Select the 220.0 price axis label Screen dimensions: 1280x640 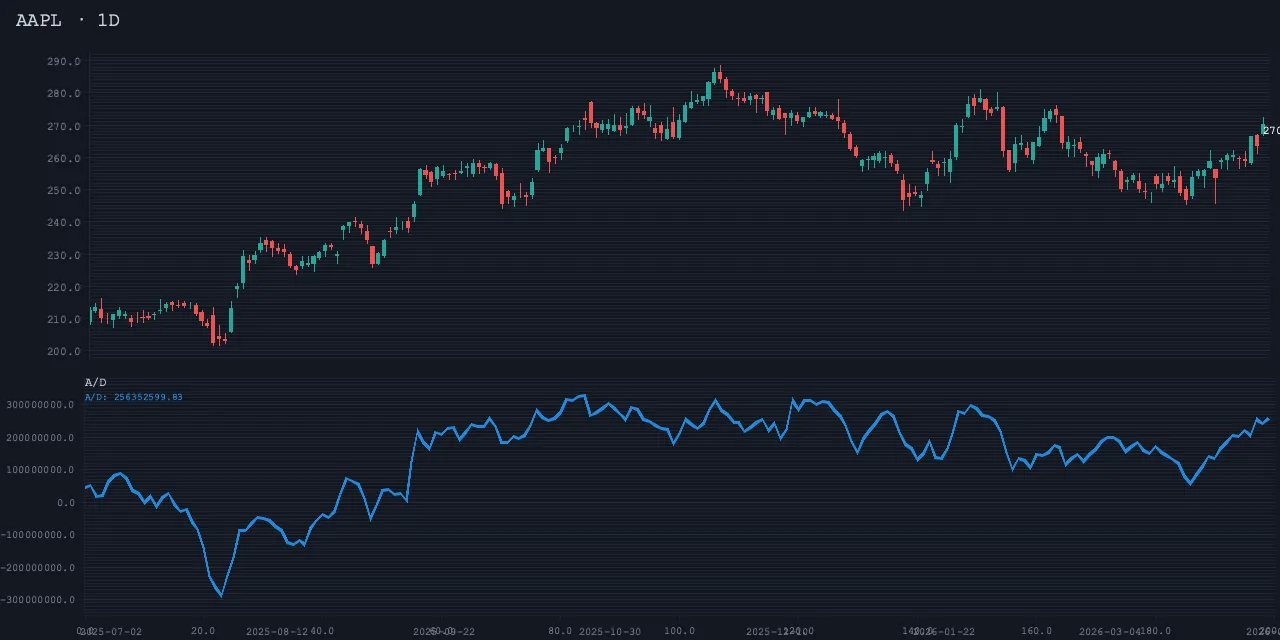coord(63,288)
